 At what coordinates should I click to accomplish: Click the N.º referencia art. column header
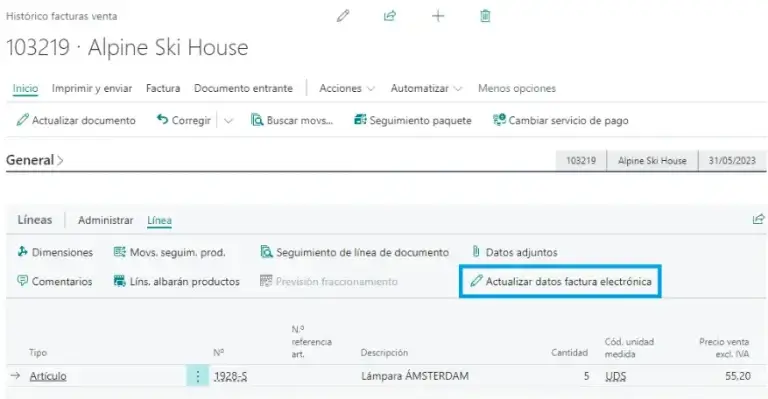click(x=312, y=342)
